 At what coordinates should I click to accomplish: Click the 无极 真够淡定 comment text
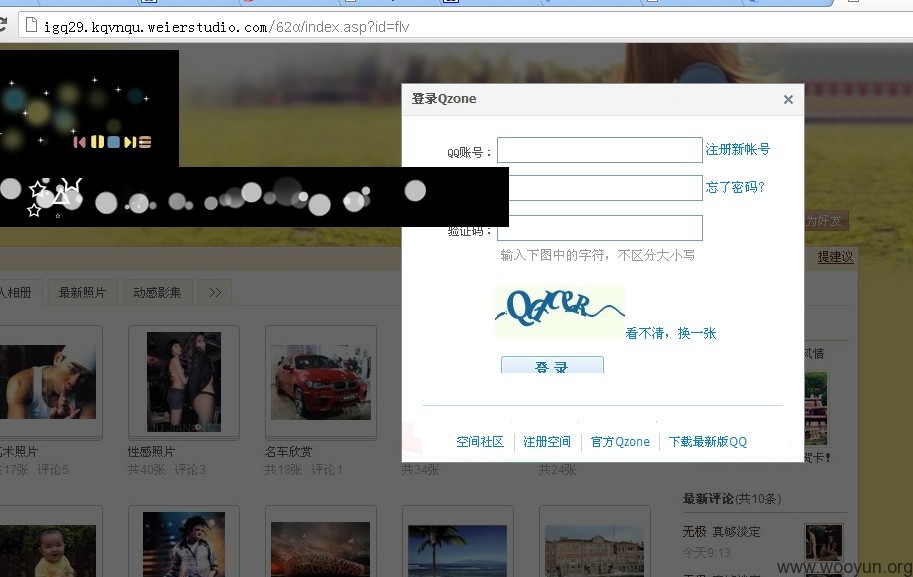point(721,532)
